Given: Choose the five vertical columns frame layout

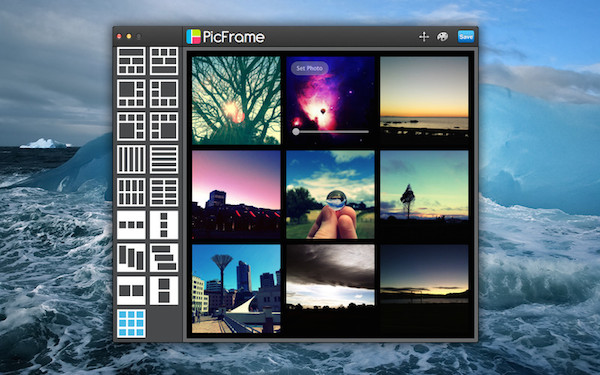Looking at the screenshot, I should [131, 159].
